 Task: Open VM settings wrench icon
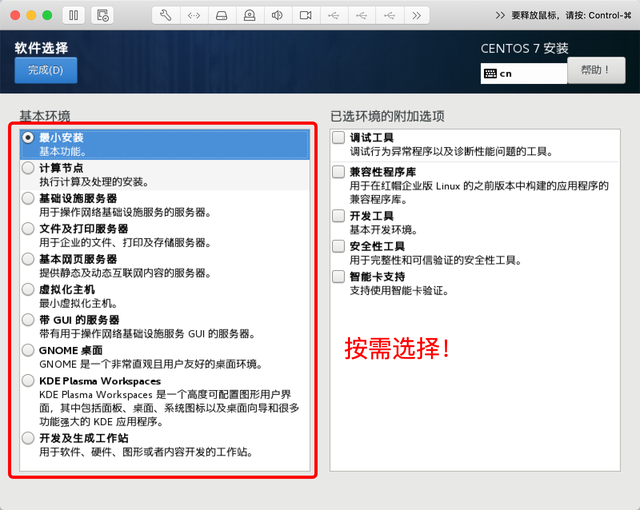pos(166,16)
